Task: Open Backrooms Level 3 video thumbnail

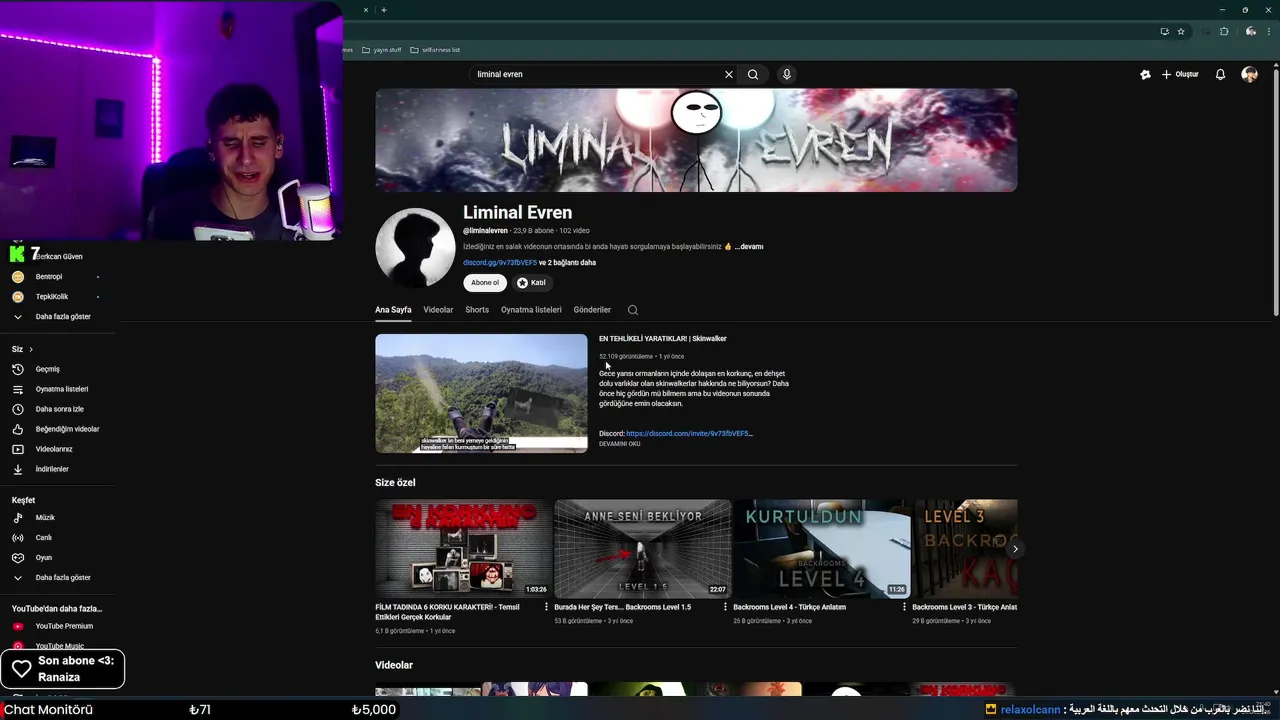Action: [x=965, y=549]
